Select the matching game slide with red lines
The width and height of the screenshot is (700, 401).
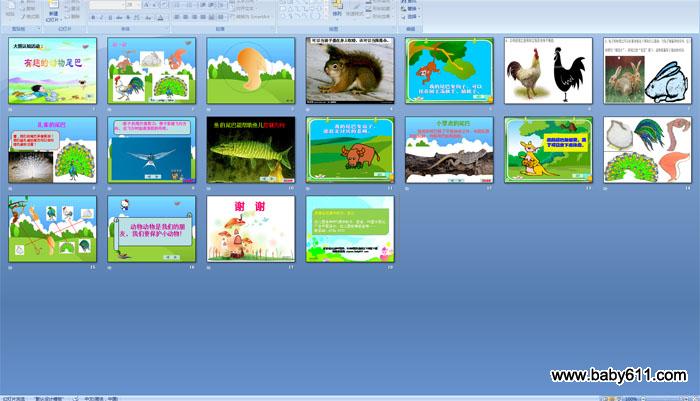tap(52, 229)
